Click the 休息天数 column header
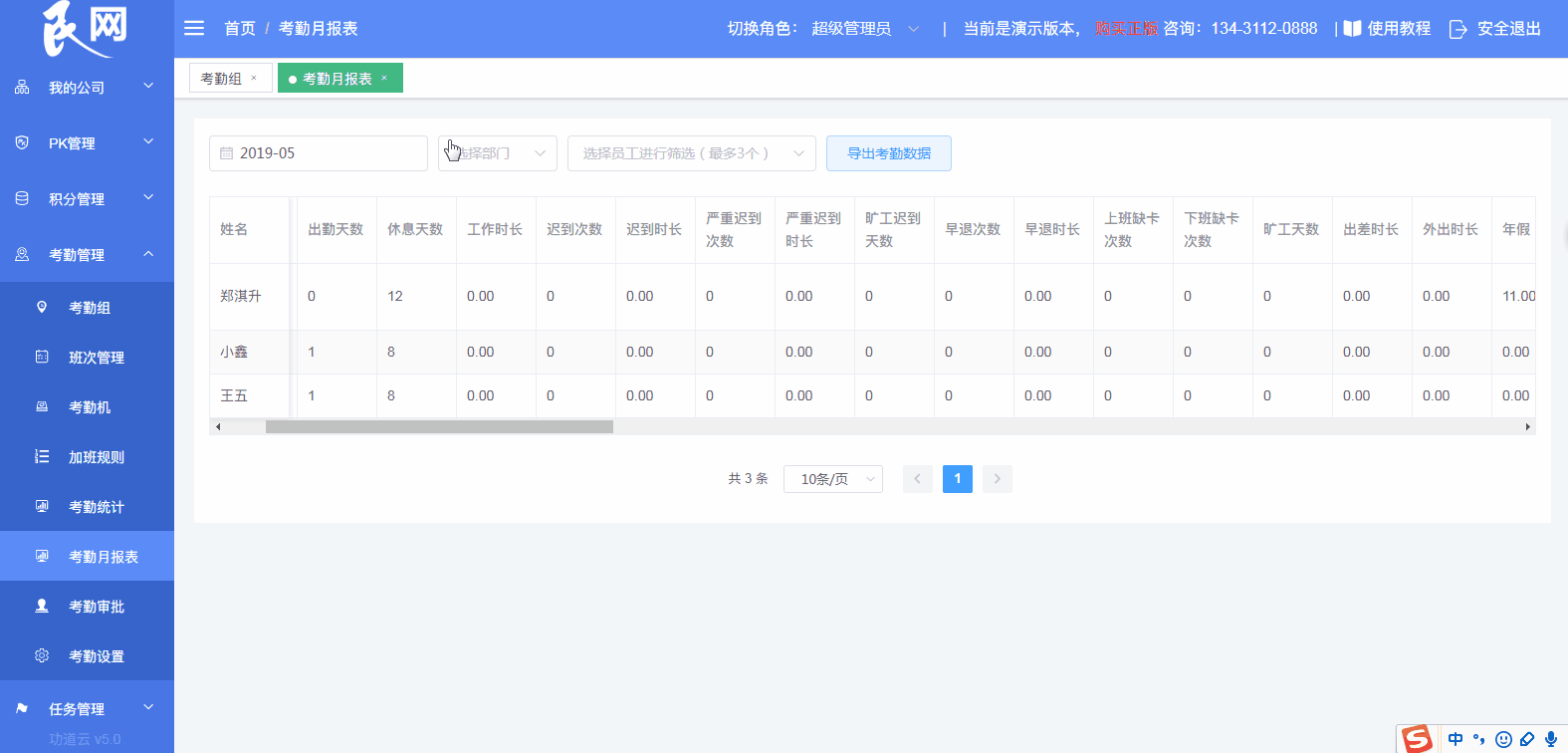Image resolution: width=1568 pixels, height=753 pixels. pyautogui.click(x=416, y=229)
